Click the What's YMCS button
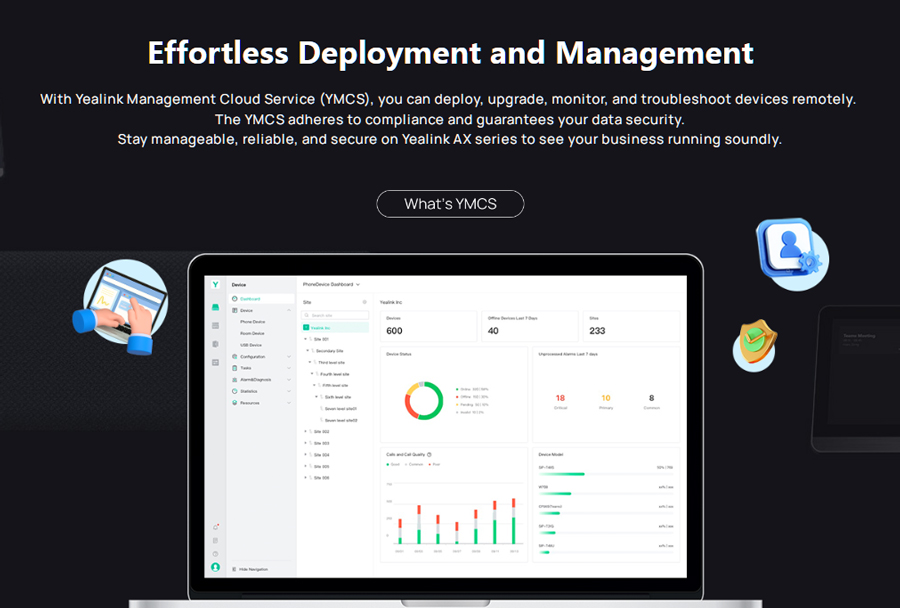 pyautogui.click(x=450, y=204)
